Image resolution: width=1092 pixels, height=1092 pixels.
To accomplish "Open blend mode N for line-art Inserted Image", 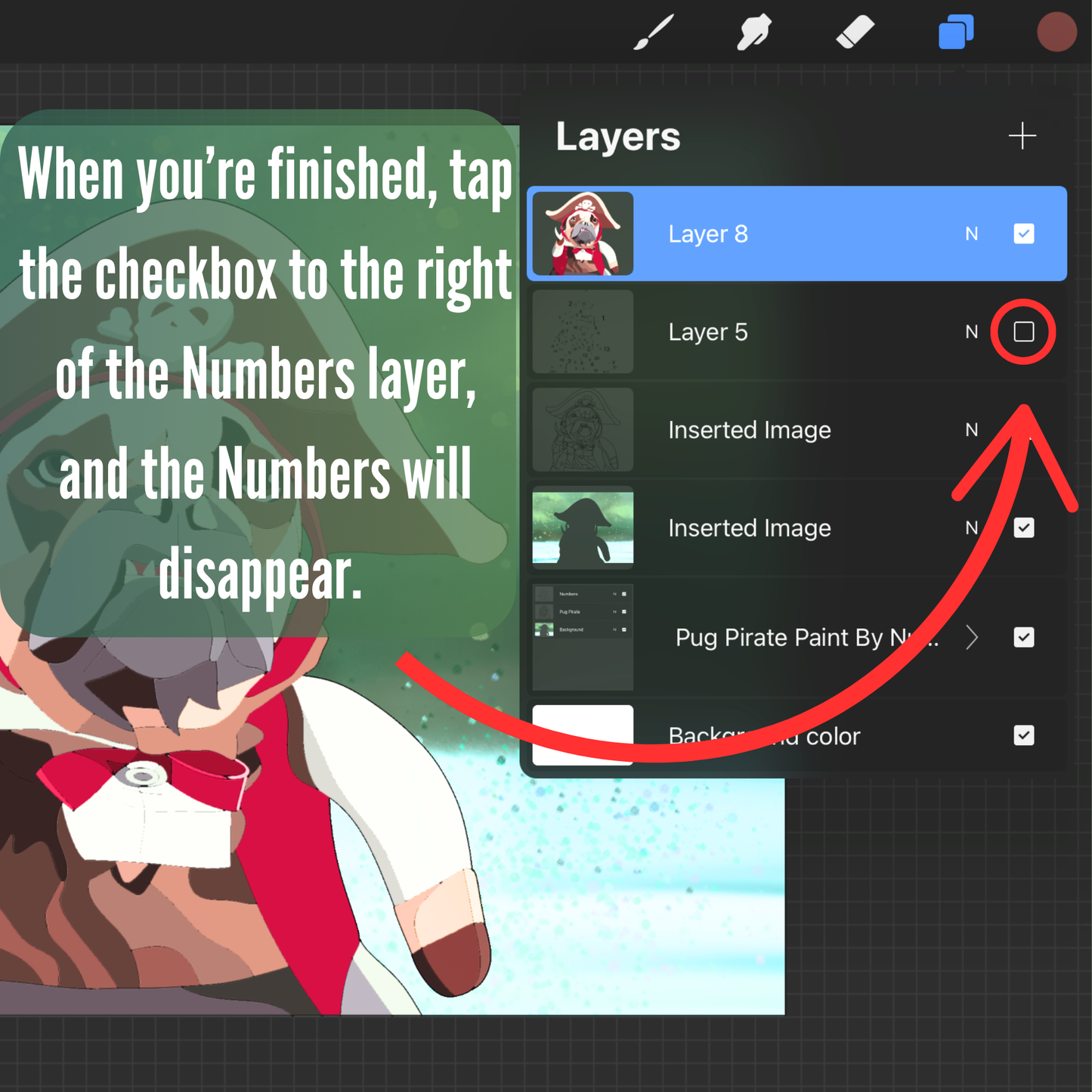I will click(x=971, y=430).
